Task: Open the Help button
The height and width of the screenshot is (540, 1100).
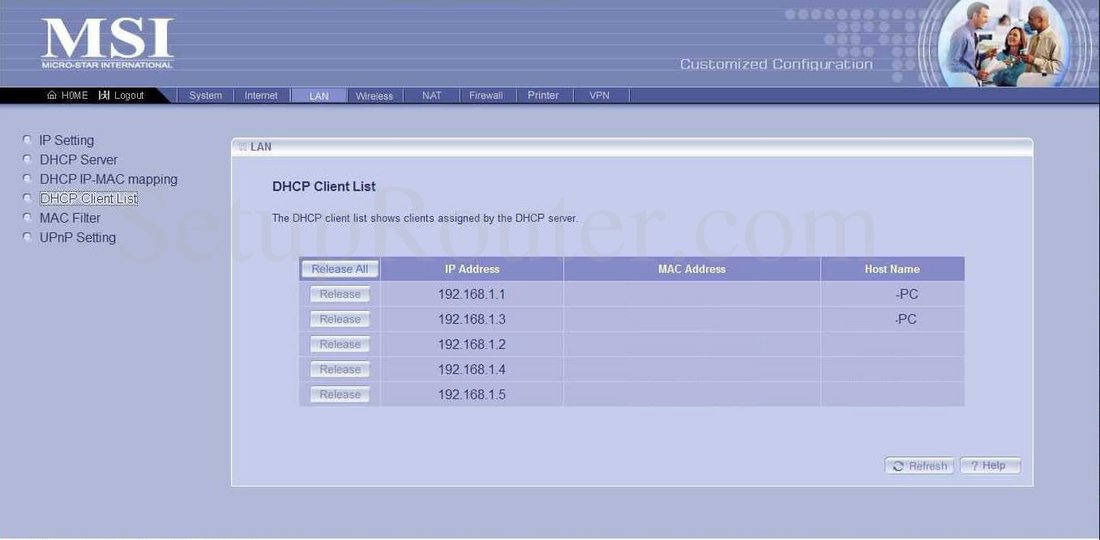Action: [x=990, y=466]
